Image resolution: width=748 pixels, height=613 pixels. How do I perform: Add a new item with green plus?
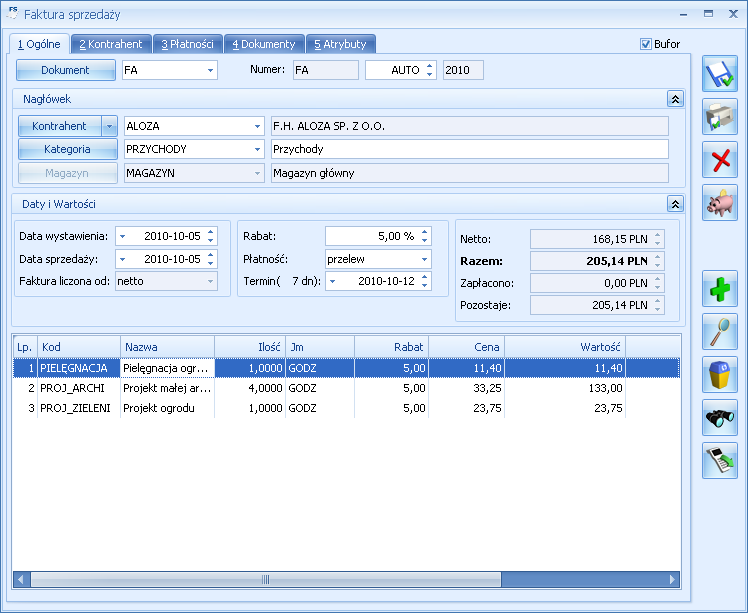719,289
